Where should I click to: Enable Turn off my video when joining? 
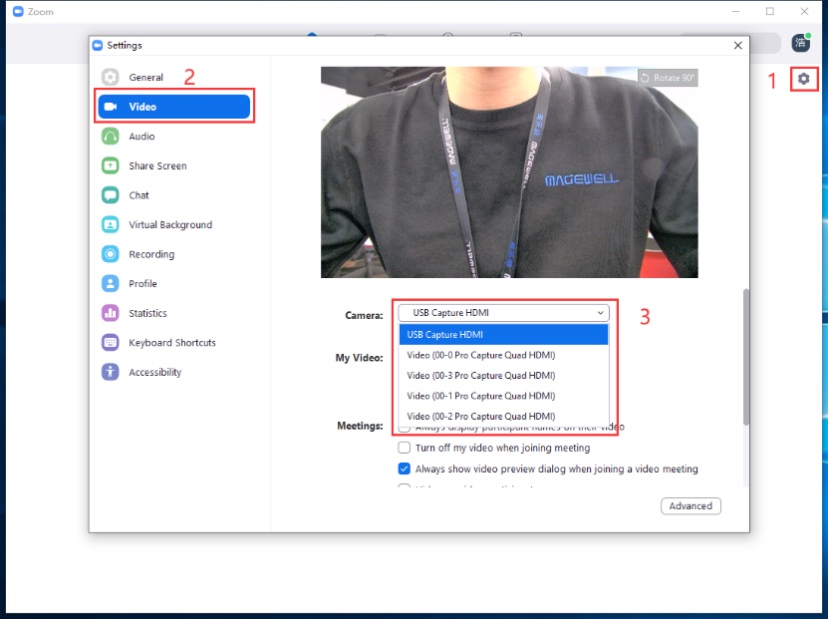(404, 448)
